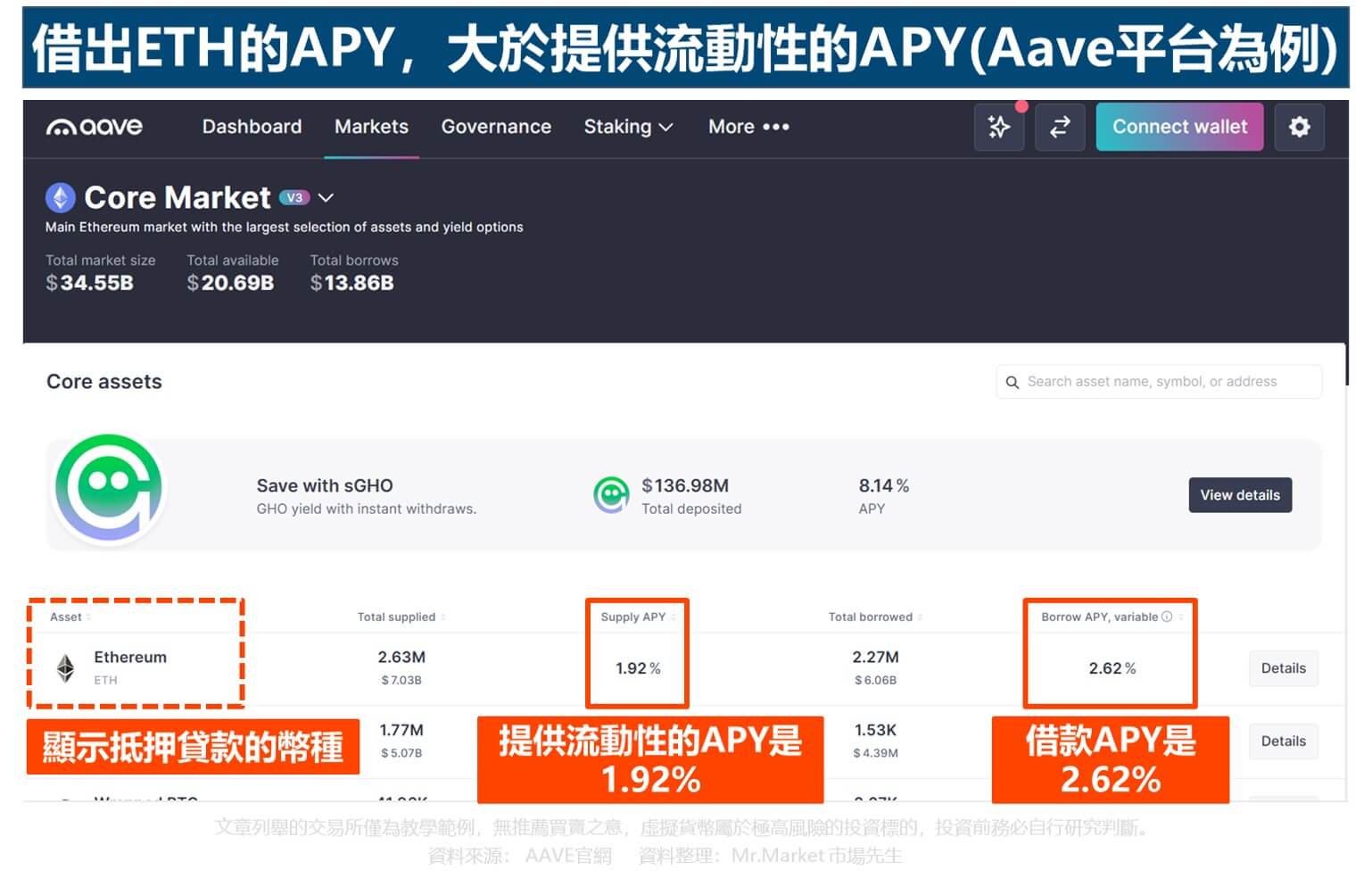Click the 2.62% borrow APY value
The width and height of the screenshot is (1372, 878).
pos(1112,668)
